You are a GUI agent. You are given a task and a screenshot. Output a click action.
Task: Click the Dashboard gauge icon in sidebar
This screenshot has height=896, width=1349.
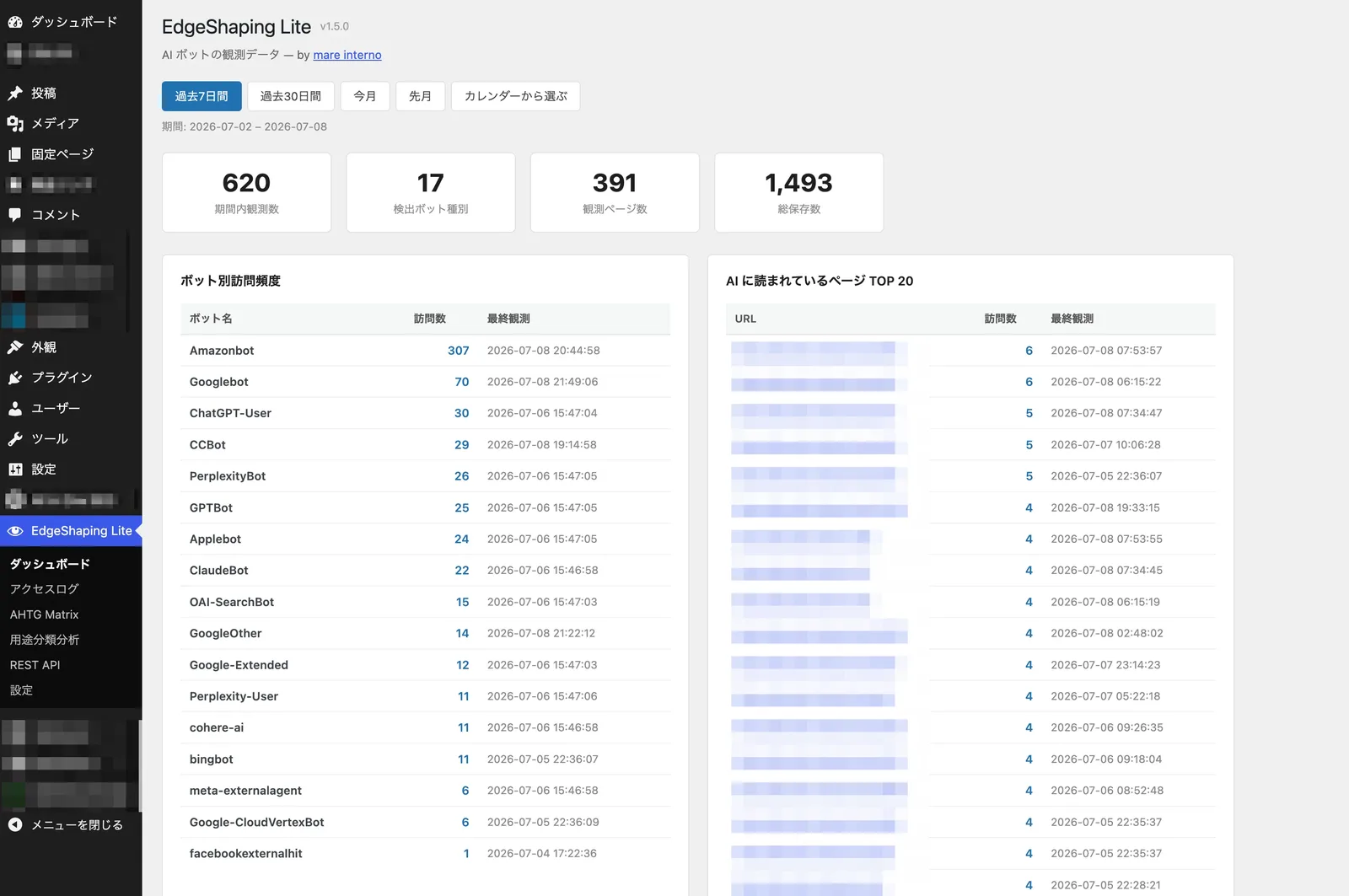tap(15, 22)
